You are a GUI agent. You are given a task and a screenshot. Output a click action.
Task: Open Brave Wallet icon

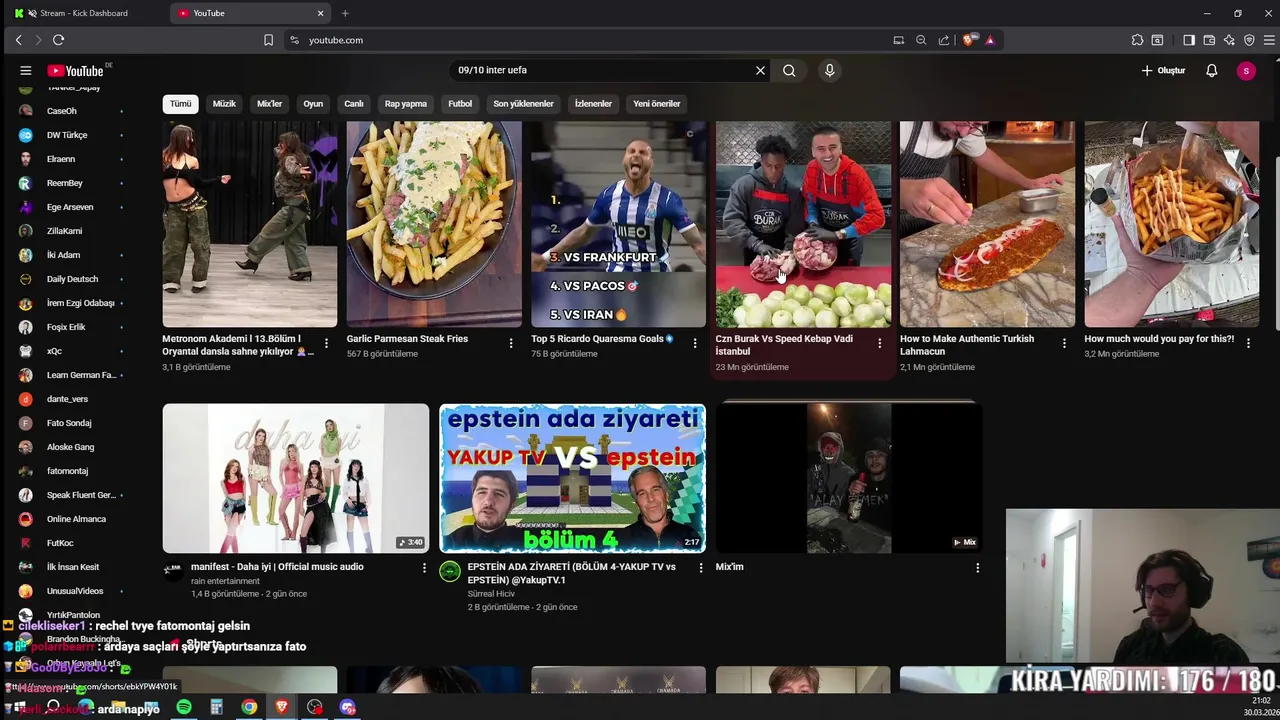click(1209, 40)
